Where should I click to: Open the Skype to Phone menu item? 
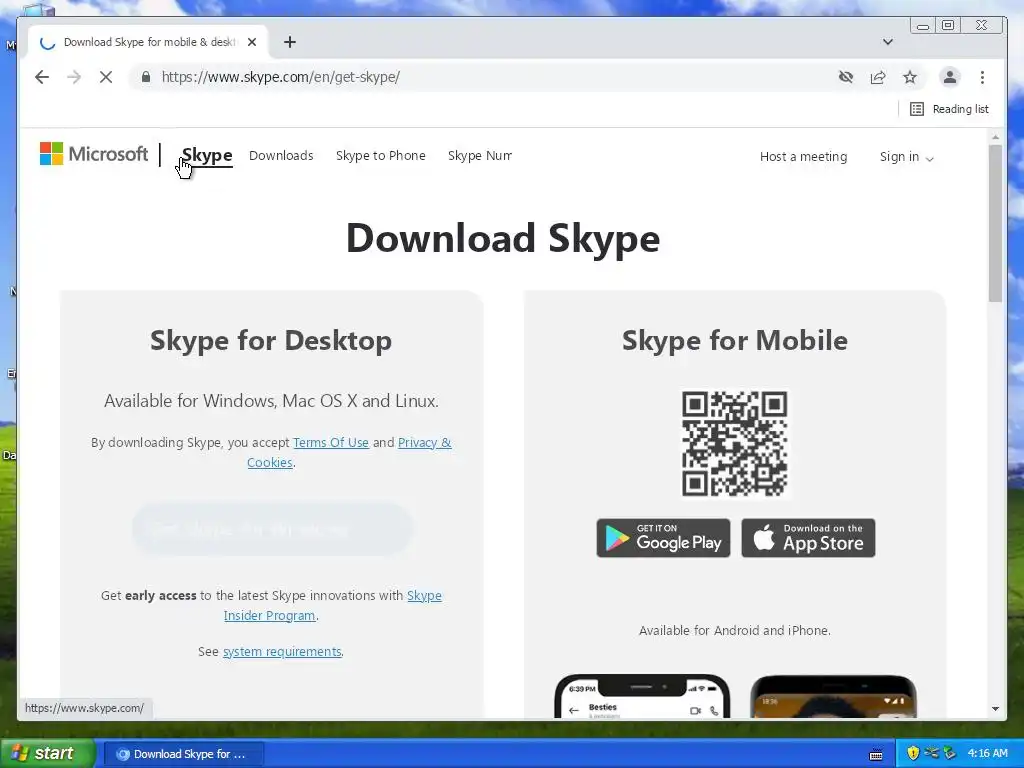(x=381, y=155)
